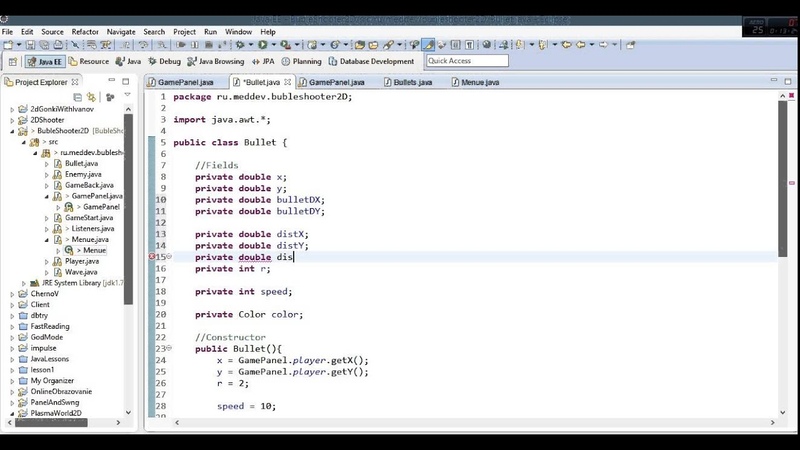800x450 pixels.
Task: Open the Run launch dropdown arrow
Action: click(x=273, y=45)
